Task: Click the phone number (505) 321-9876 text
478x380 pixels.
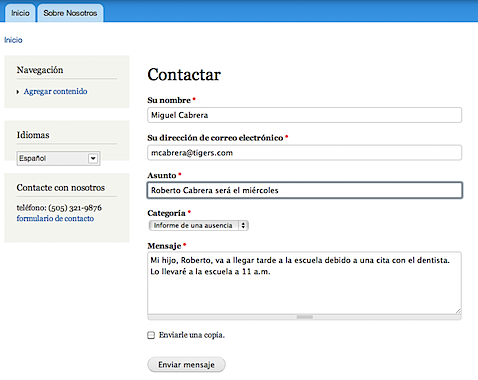Action: (x=75, y=208)
